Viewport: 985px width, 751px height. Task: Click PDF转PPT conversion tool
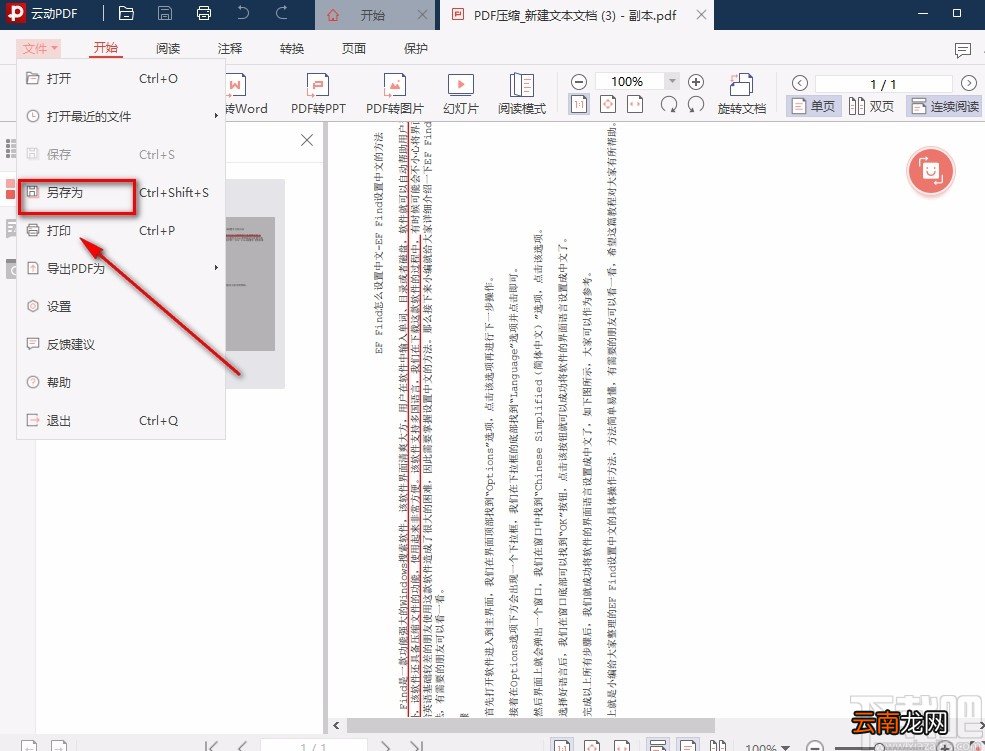pos(318,94)
